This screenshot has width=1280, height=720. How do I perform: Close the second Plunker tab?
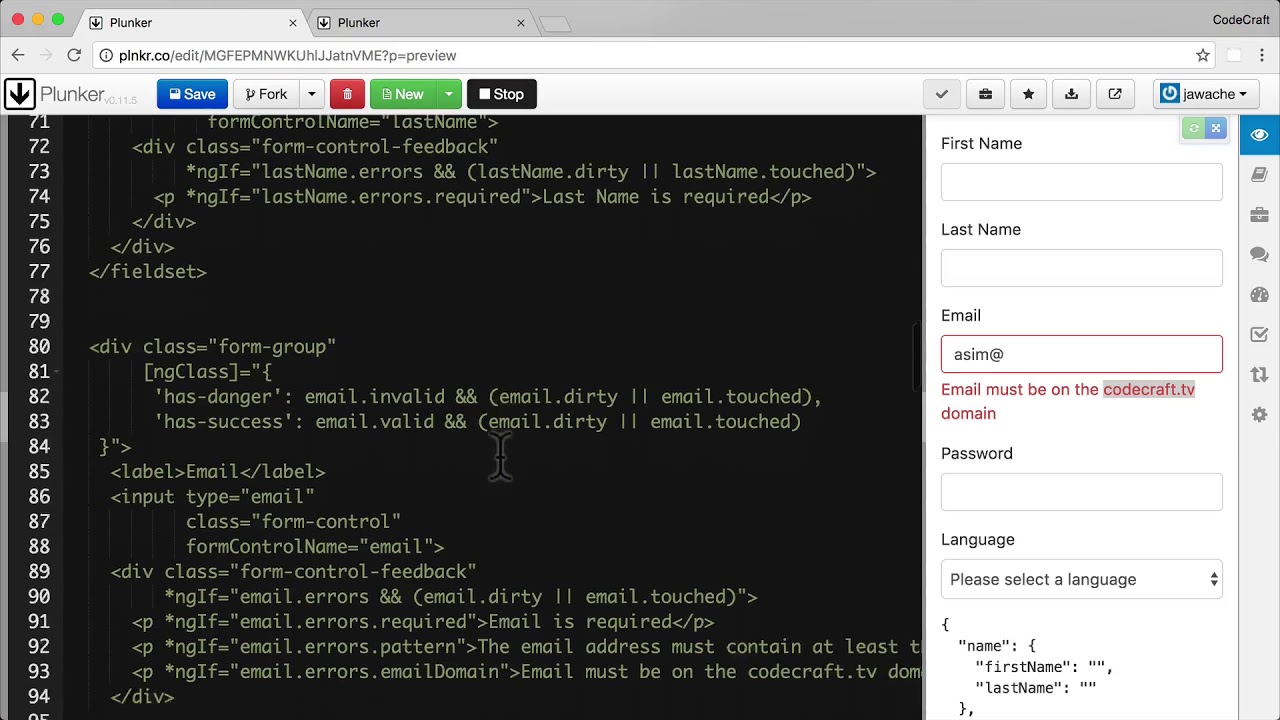click(522, 22)
